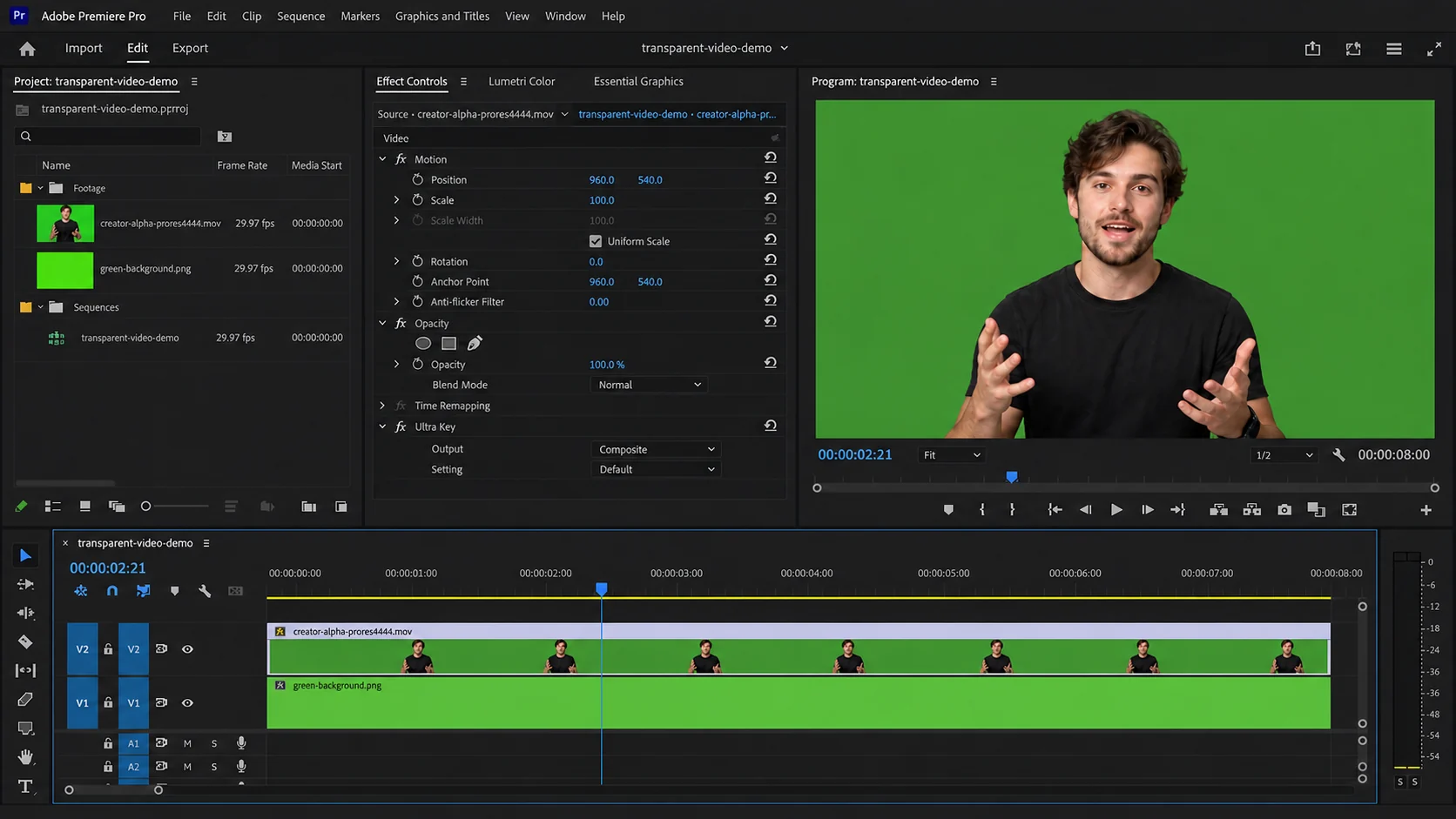Screen dimensions: 1456x819
Task: Select the Rectangle shape tool
Action: [25, 728]
